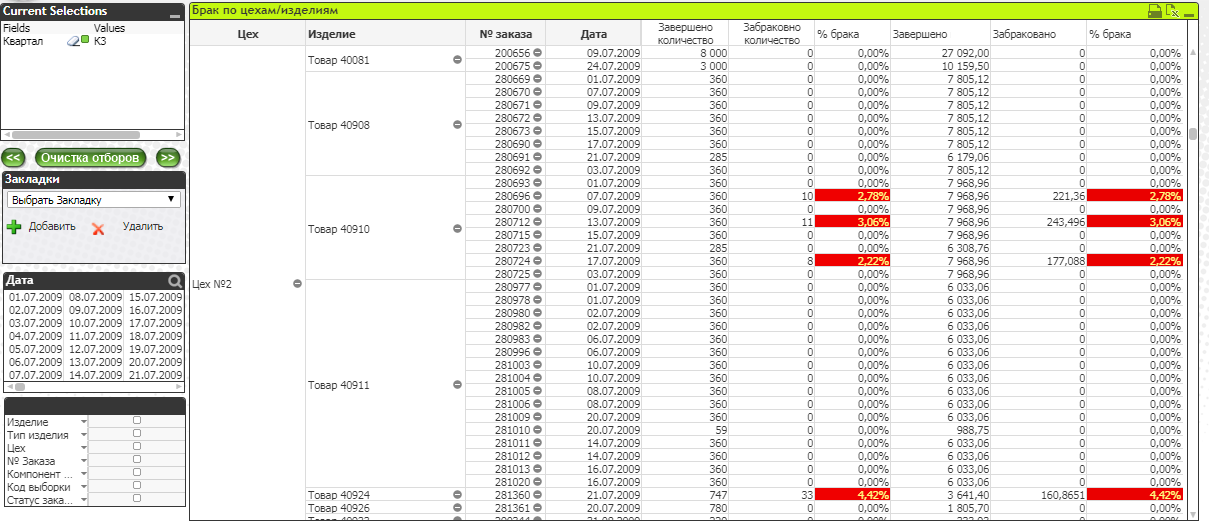The image size is (1209, 529).
Task: Collapse the Цех №2 row group
Action: 297,284
